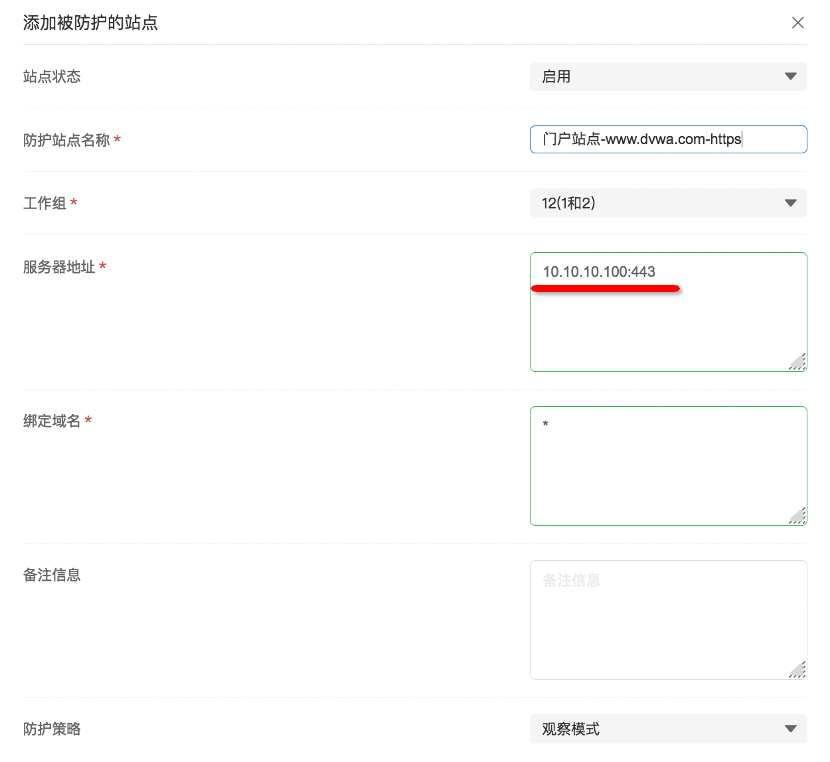The height and width of the screenshot is (762, 830).
Task: Click the 备注信息 field label
Action: click(x=52, y=575)
